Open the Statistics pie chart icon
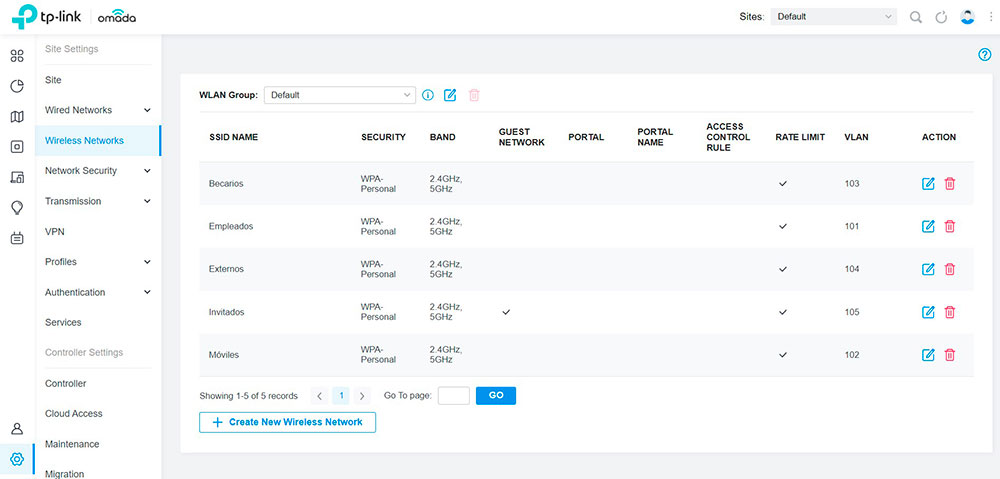Image resolution: width=1000 pixels, height=479 pixels. point(17,86)
